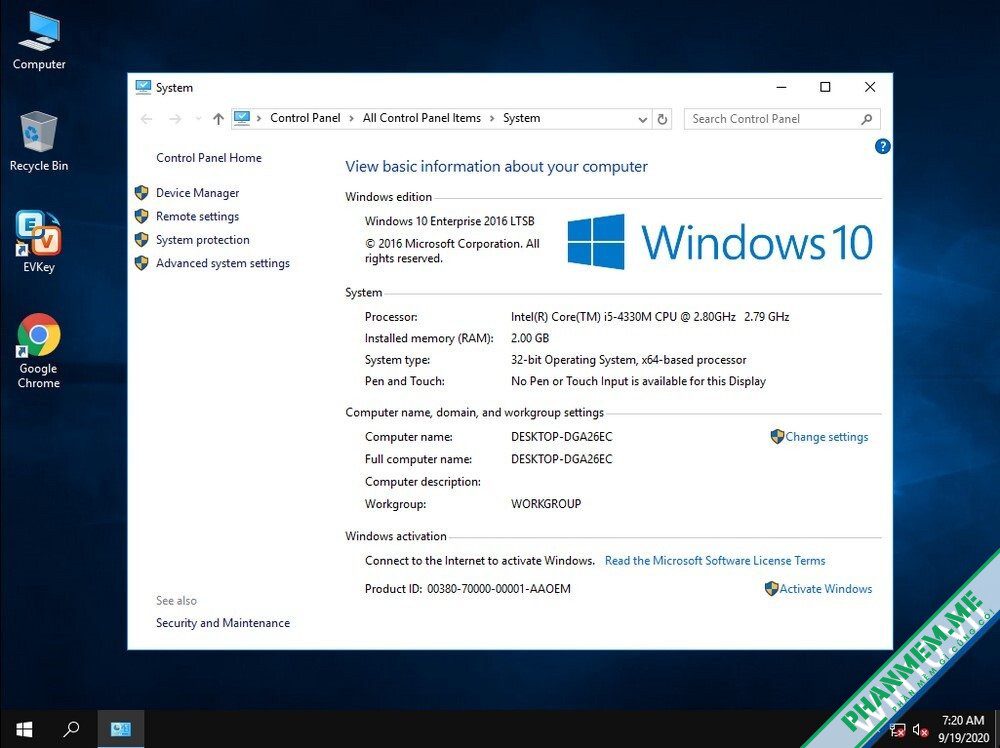Click the shield icon beside System protection
The image size is (1000, 748).
point(142,240)
